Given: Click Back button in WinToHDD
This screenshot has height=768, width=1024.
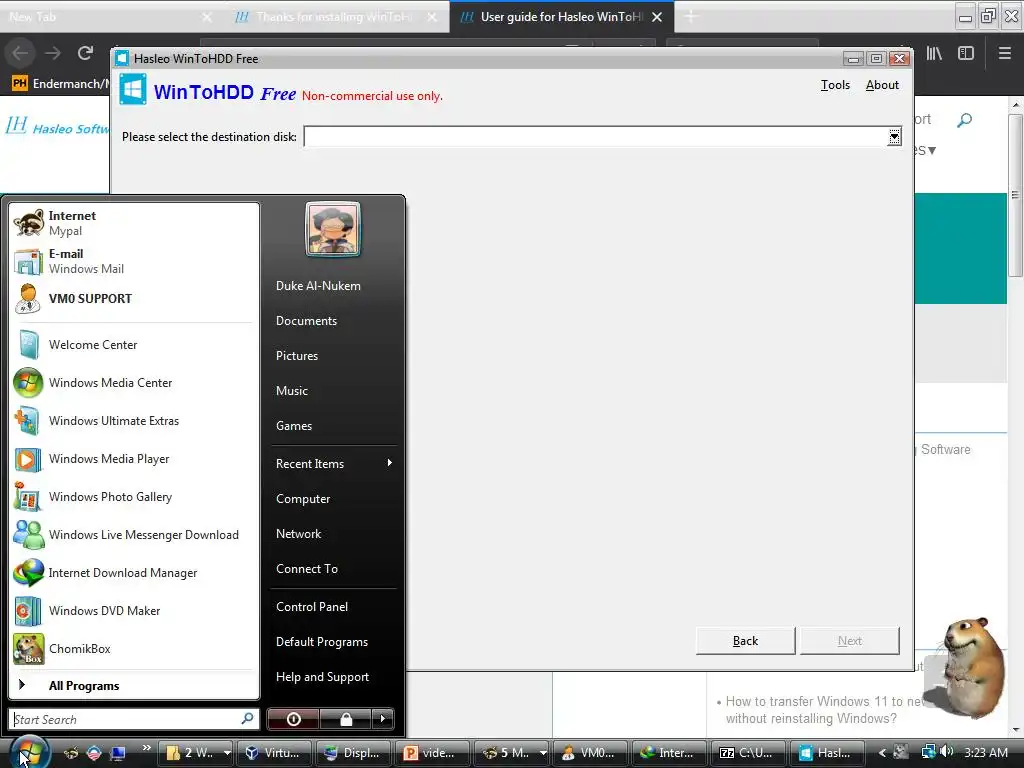Looking at the screenshot, I should pyautogui.click(x=745, y=641).
